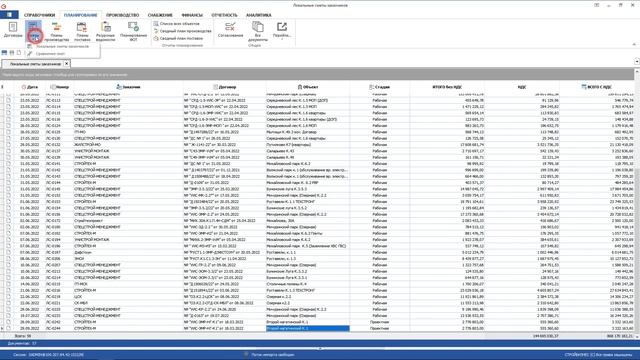The height and width of the screenshot is (360, 640).
Task: Click the ВСЕГО с НДС column header
Action: click(597, 87)
